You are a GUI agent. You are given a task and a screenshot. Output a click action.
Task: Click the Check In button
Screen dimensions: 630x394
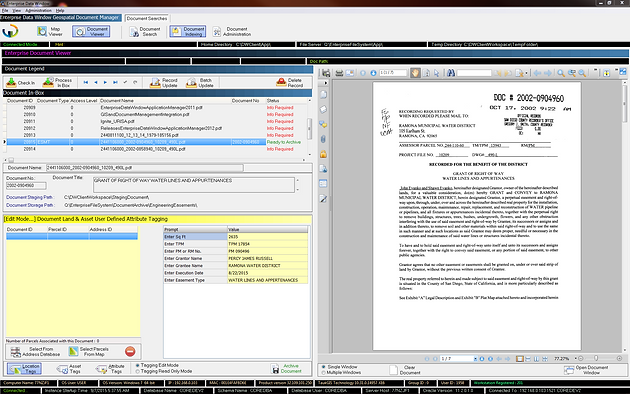click(x=21, y=82)
